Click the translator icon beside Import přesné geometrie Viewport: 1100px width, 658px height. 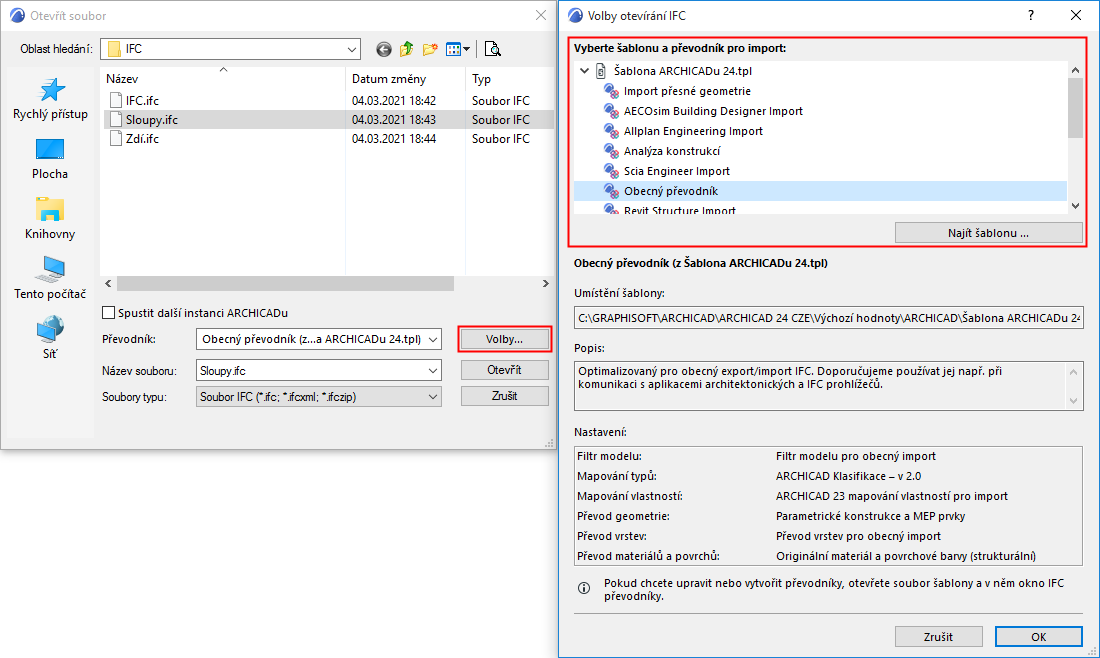pos(611,91)
